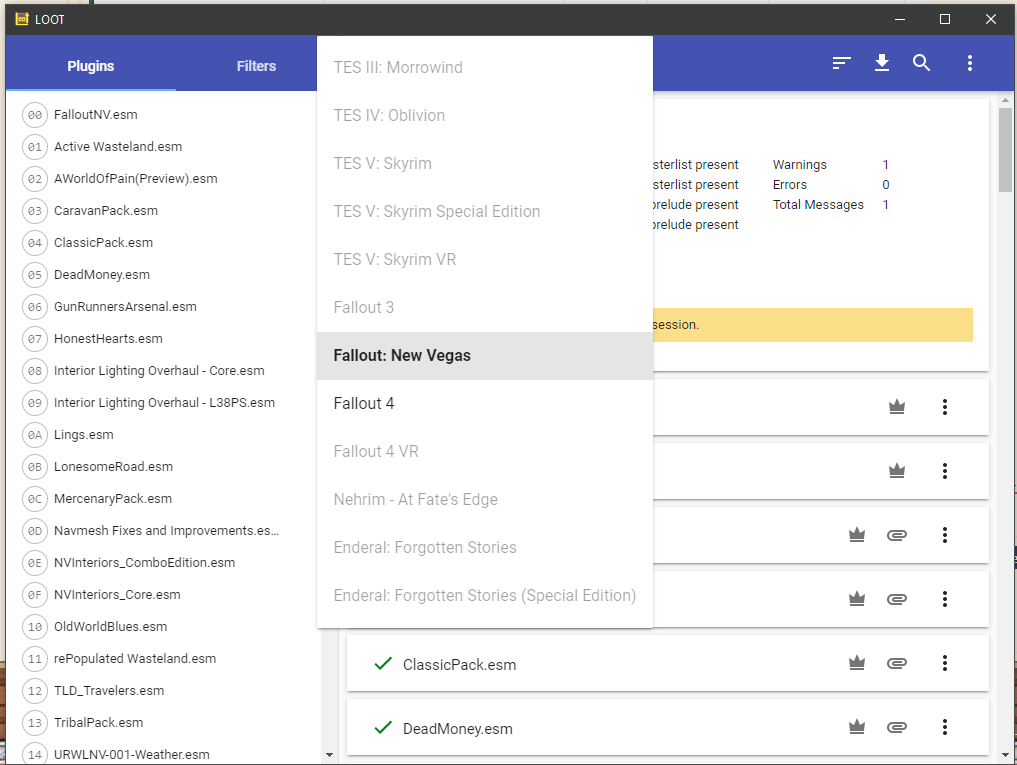Click the crown icon on DeadMoney.esm card
Viewport: 1017px width, 765px height.
[x=856, y=727]
